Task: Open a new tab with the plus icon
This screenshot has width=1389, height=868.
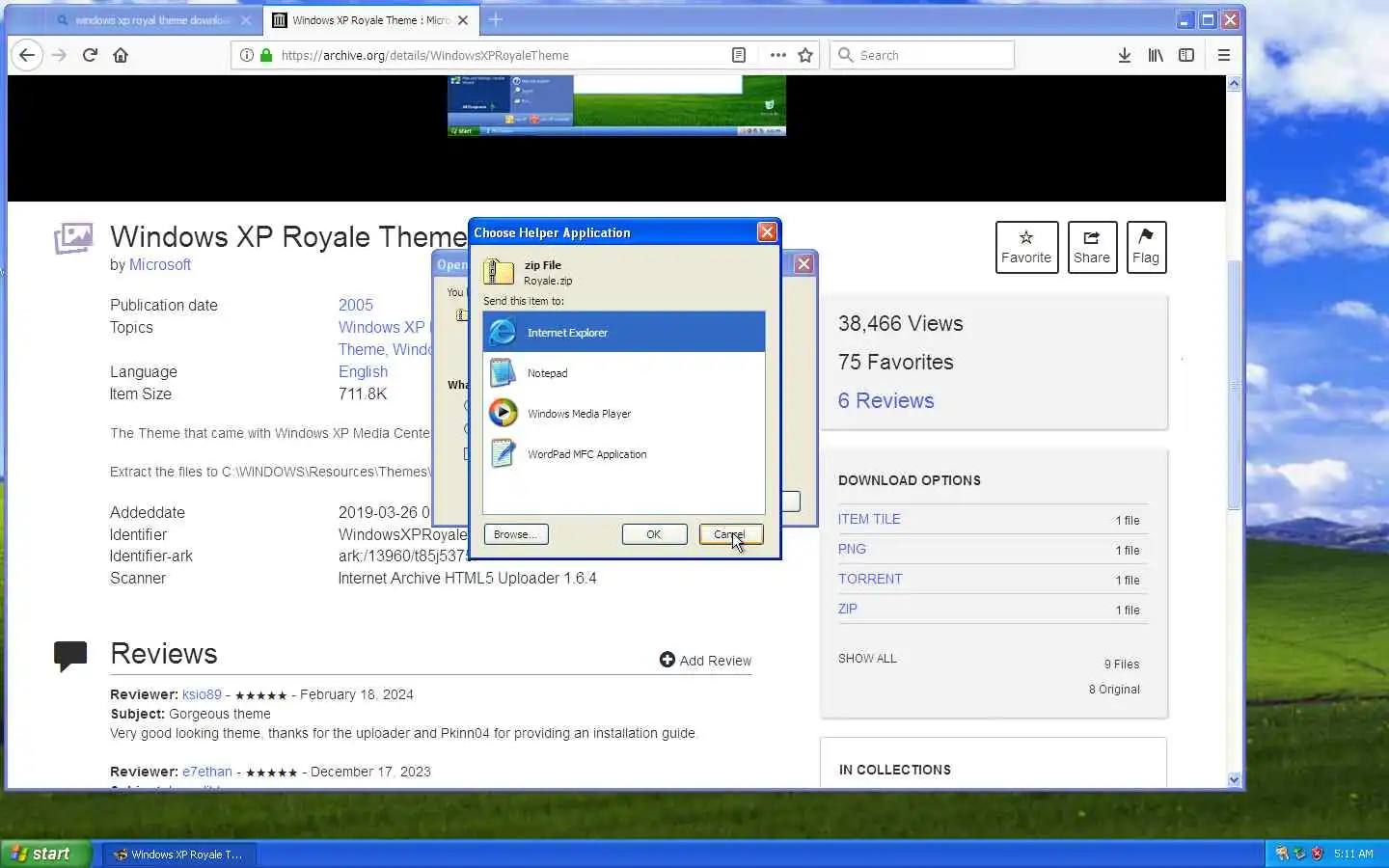Action: pyautogui.click(x=495, y=19)
